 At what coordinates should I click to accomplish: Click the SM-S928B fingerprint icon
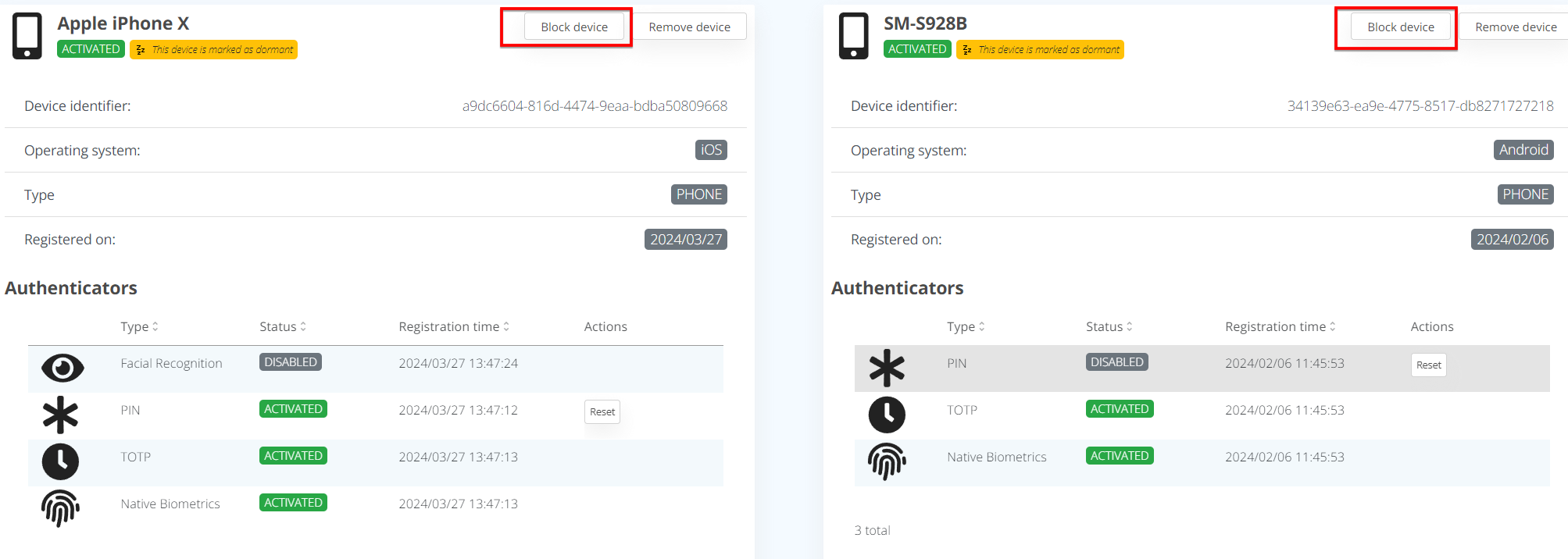pyautogui.click(x=887, y=461)
